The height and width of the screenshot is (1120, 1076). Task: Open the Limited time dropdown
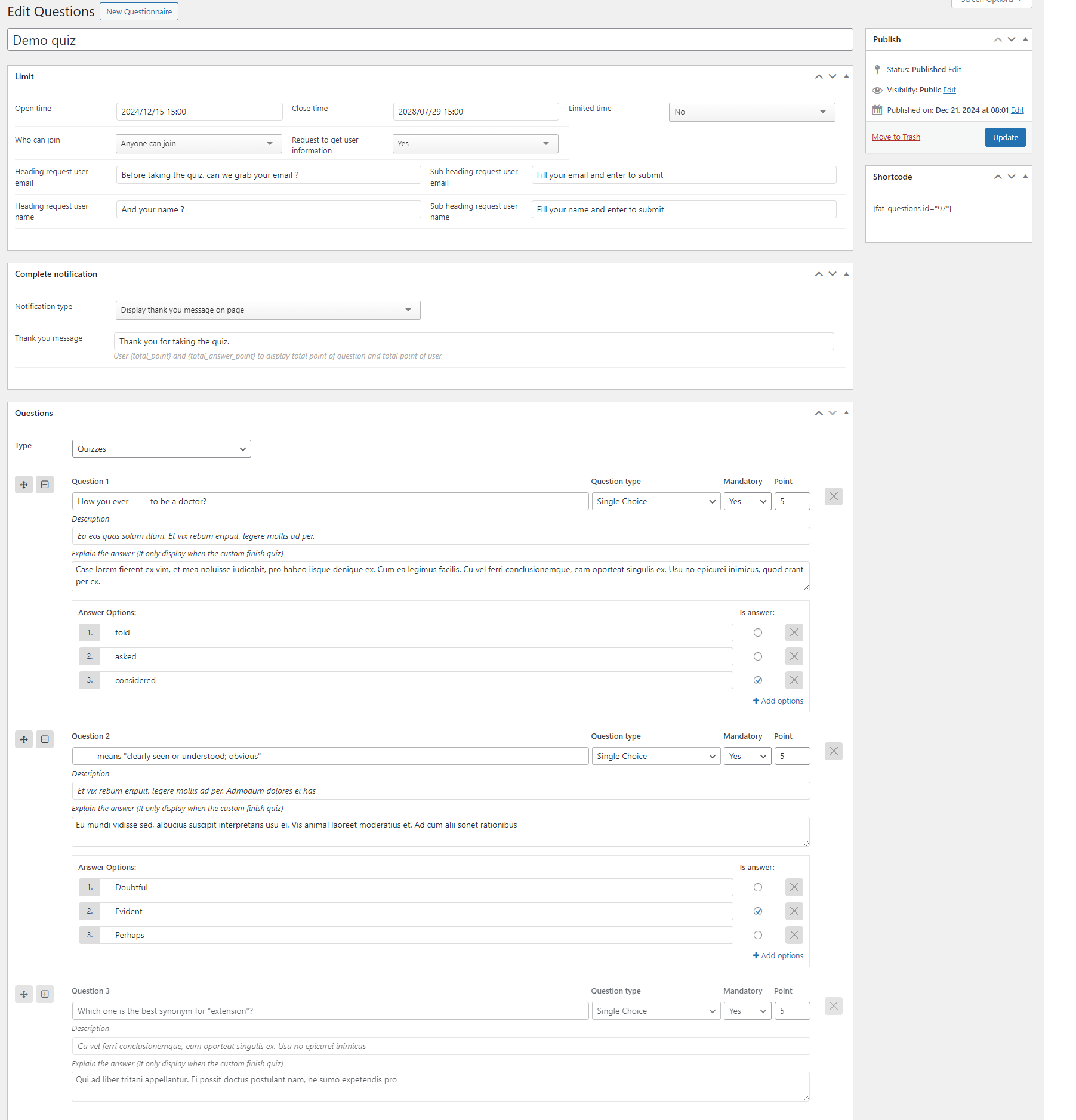751,112
